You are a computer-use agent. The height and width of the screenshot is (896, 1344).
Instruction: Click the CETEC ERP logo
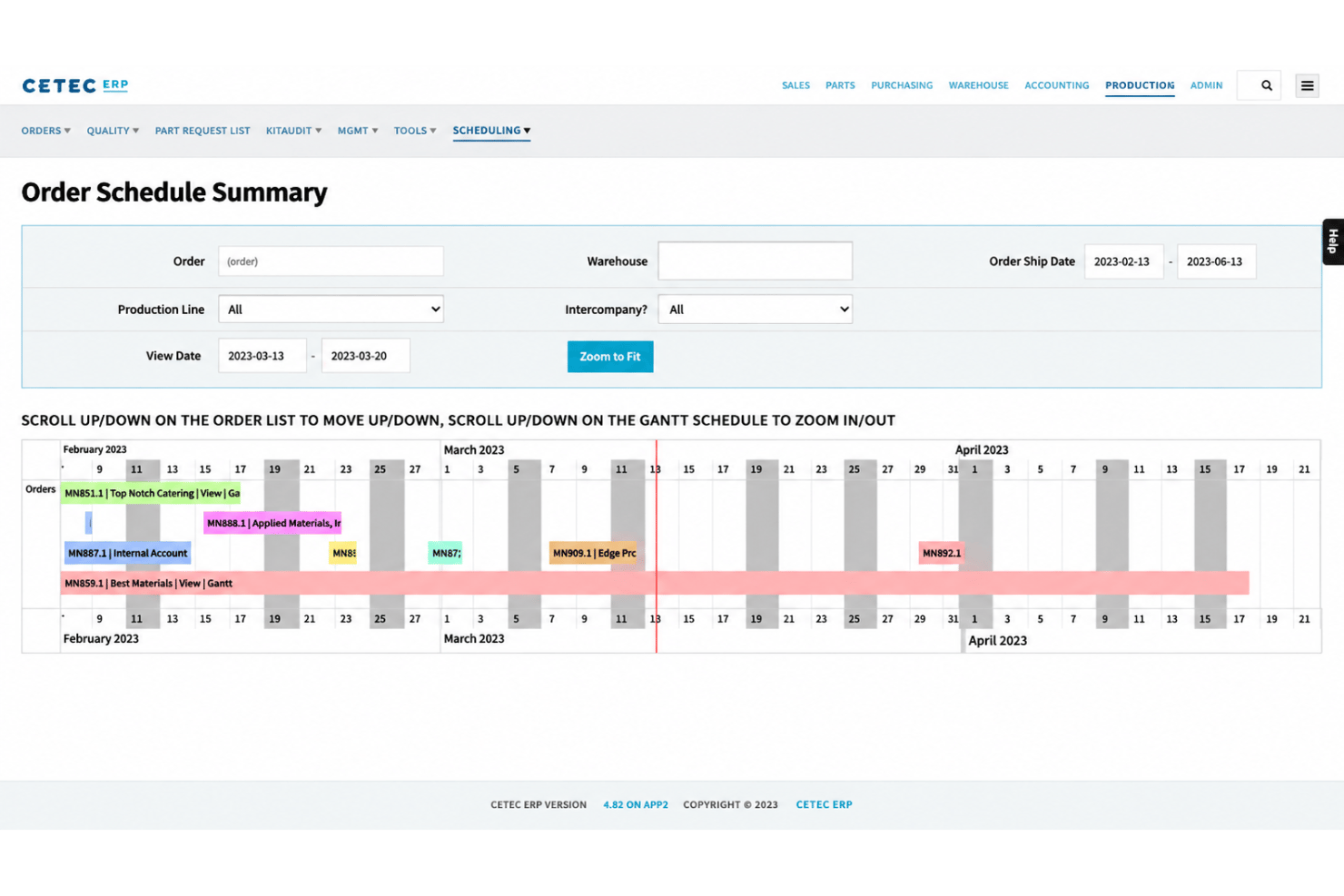point(75,85)
